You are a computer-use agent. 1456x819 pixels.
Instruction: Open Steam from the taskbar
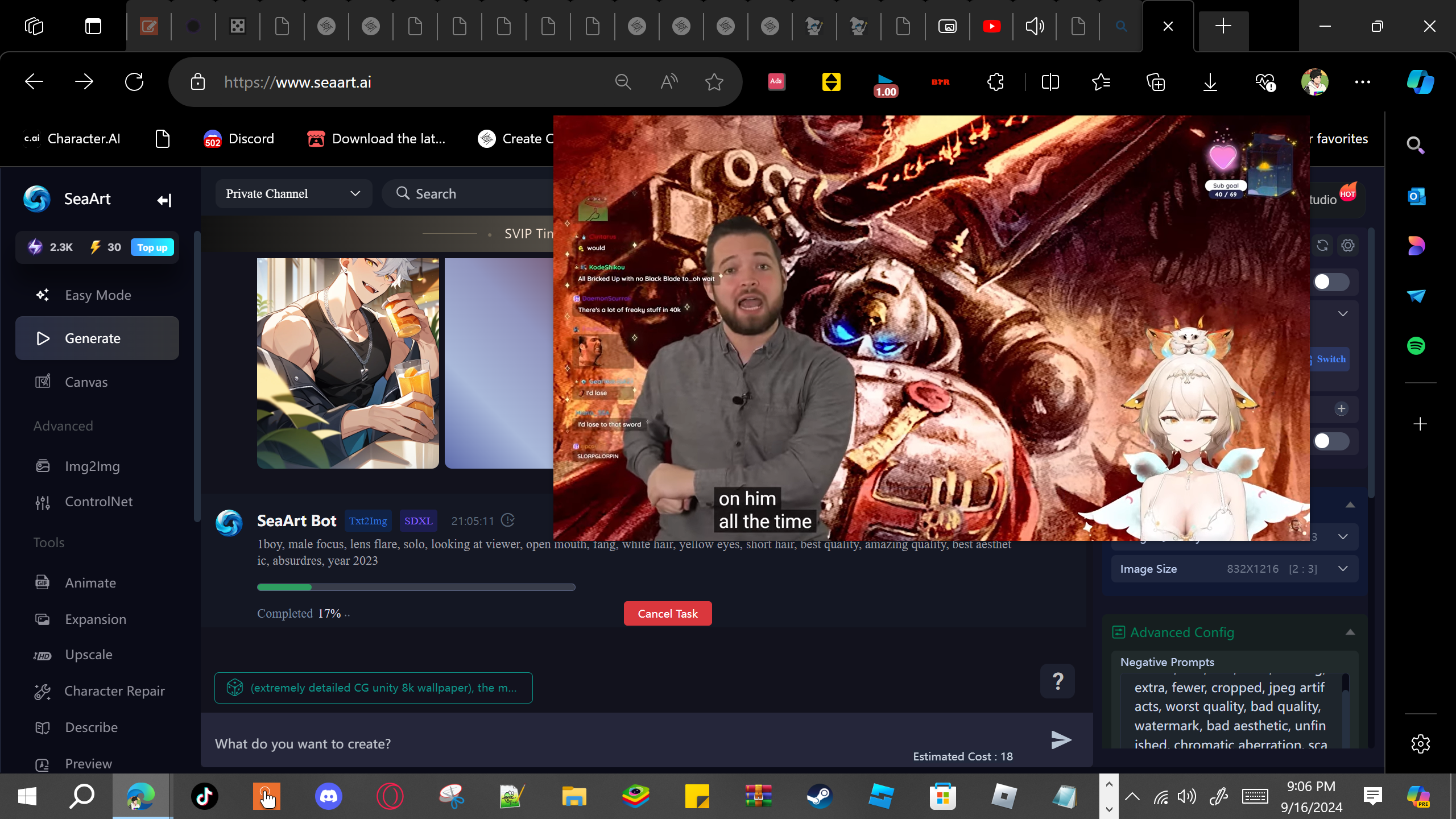coord(820,796)
